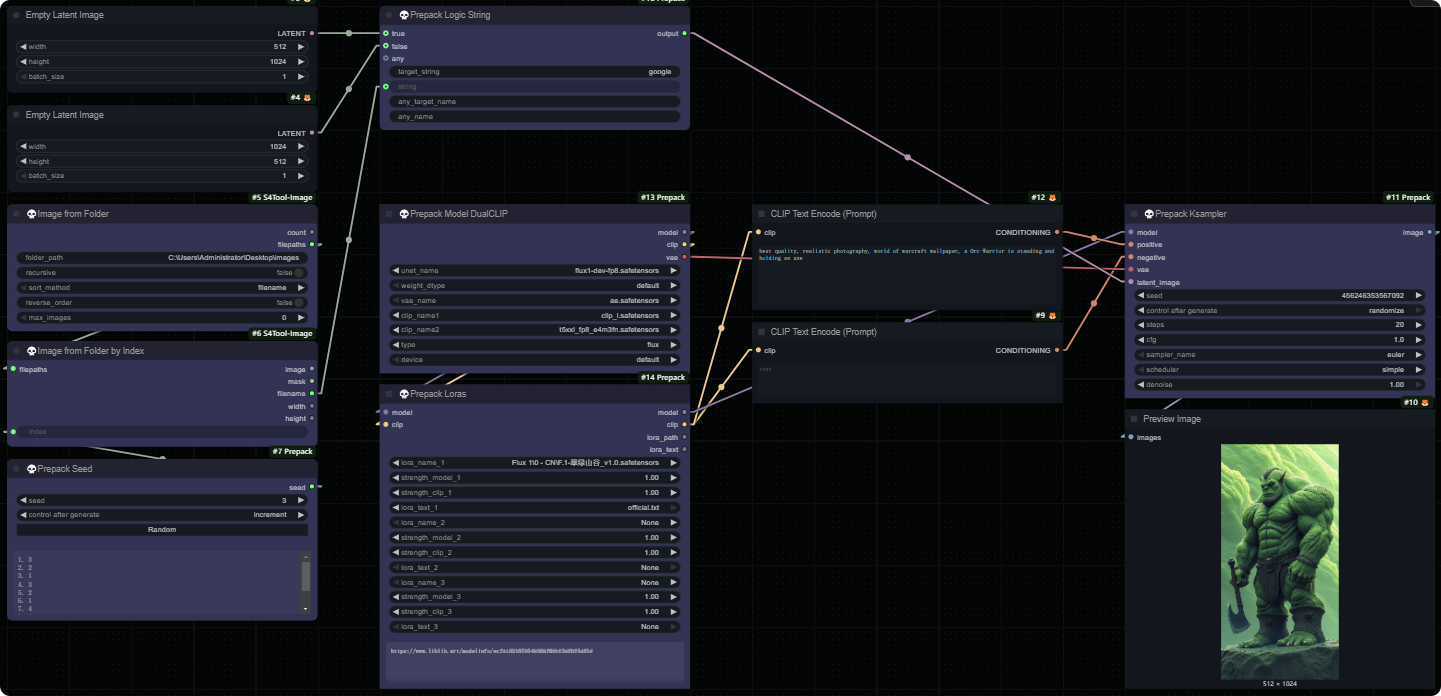This screenshot has width=1441, height=696.
Task: Click collapse dot of Image from Folder by Index
Action: tap(17, 350)
